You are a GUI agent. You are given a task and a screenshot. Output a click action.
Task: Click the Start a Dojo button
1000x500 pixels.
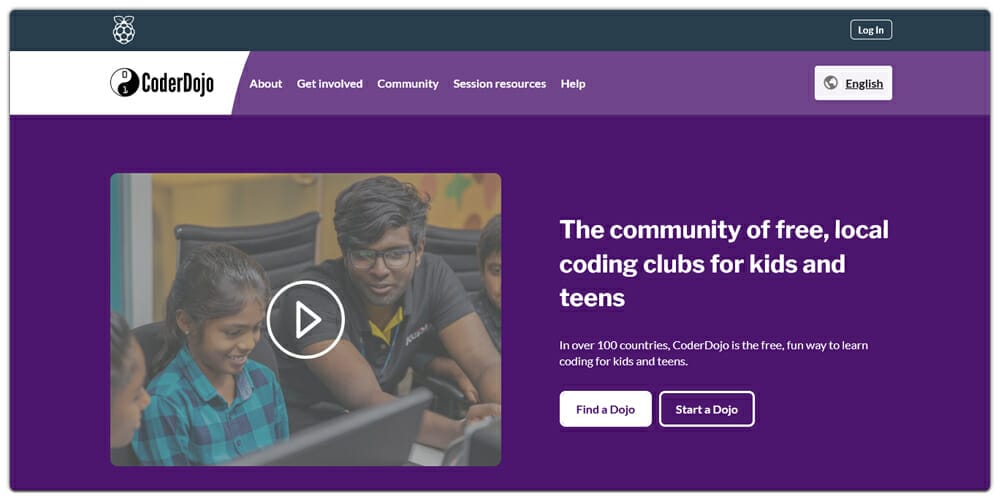point(707,409)
